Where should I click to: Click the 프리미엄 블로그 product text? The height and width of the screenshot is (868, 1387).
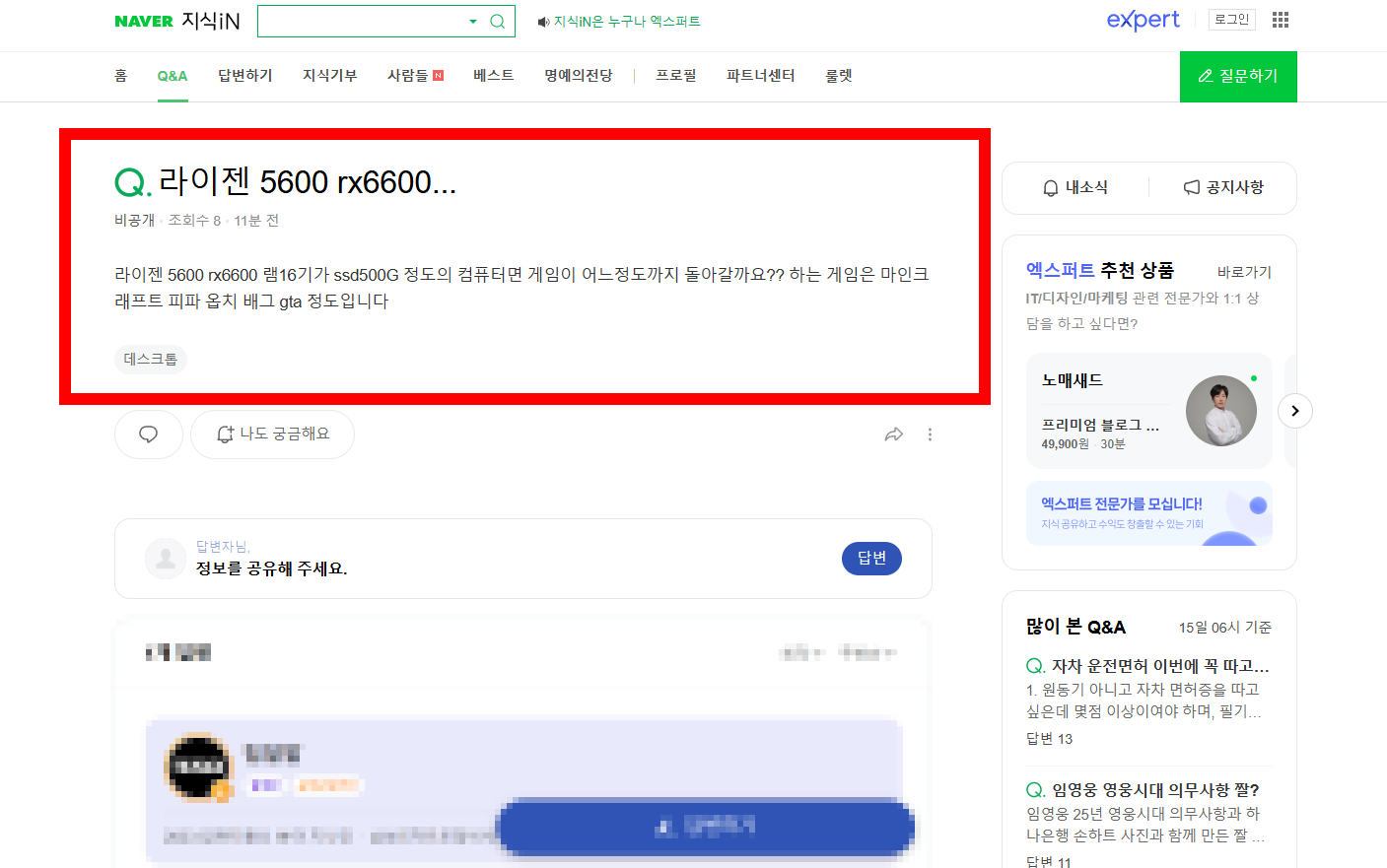(1100, 425)
